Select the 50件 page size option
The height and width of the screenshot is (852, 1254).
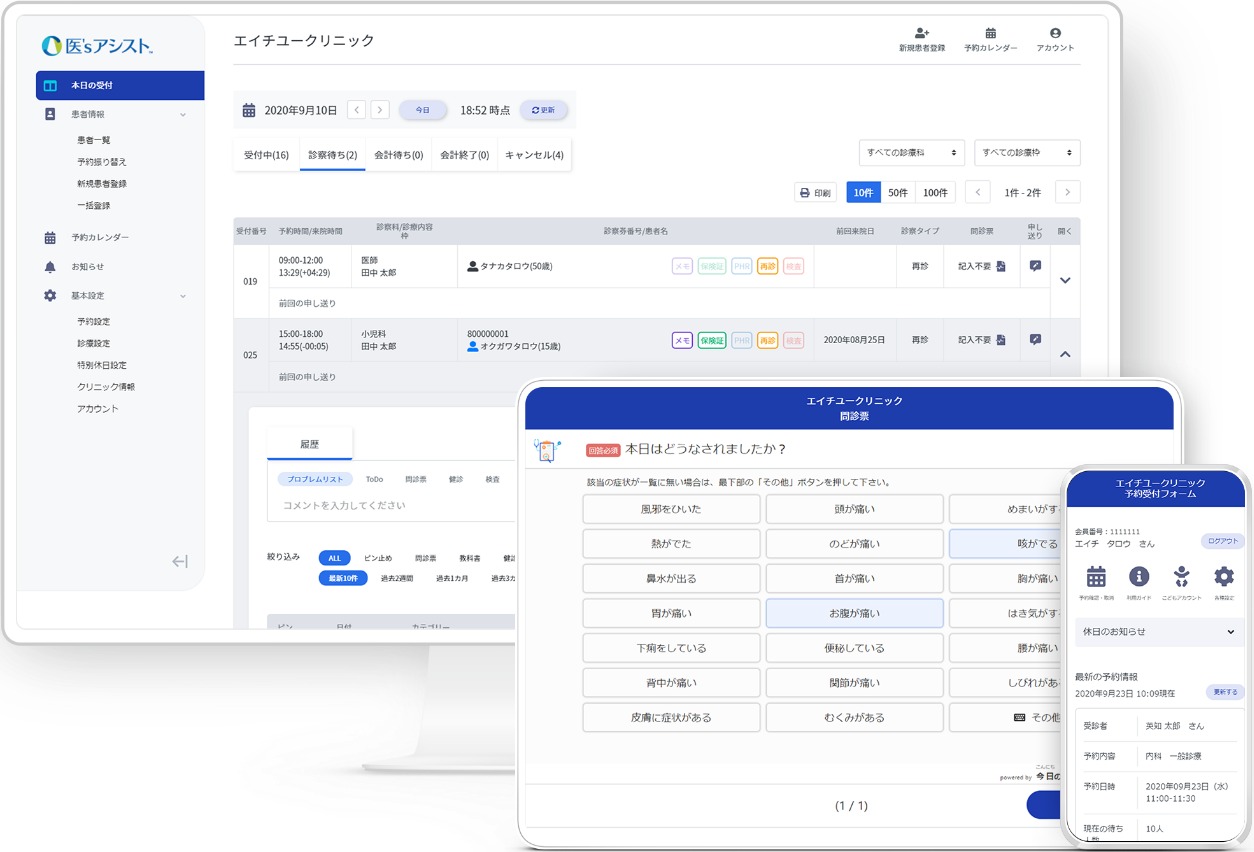[898, 193]
